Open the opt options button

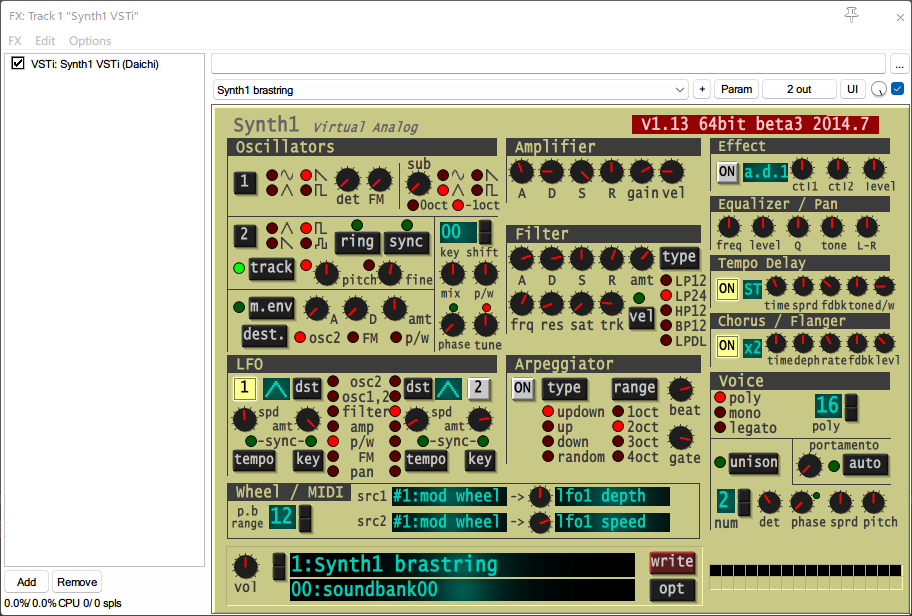[672, 589]
